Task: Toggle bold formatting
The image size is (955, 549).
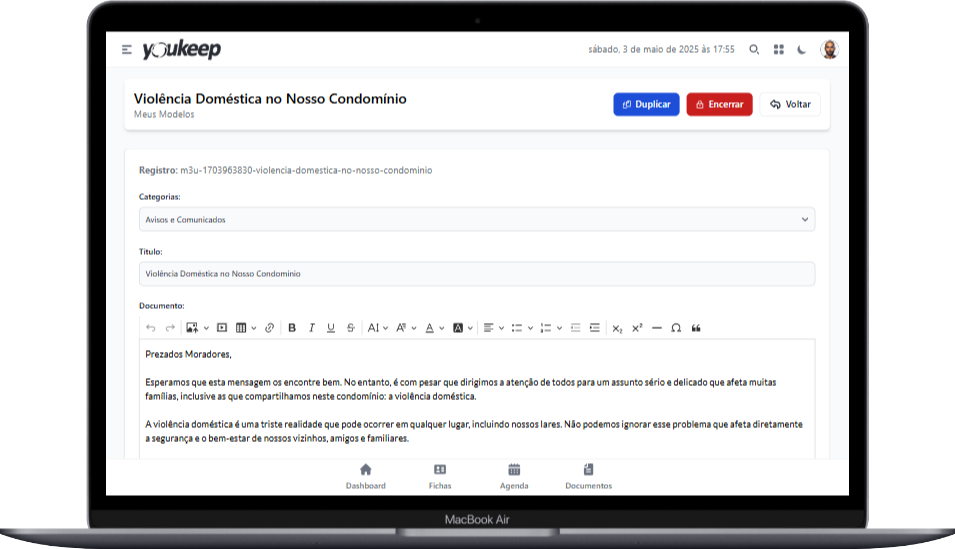Action: 292,328
